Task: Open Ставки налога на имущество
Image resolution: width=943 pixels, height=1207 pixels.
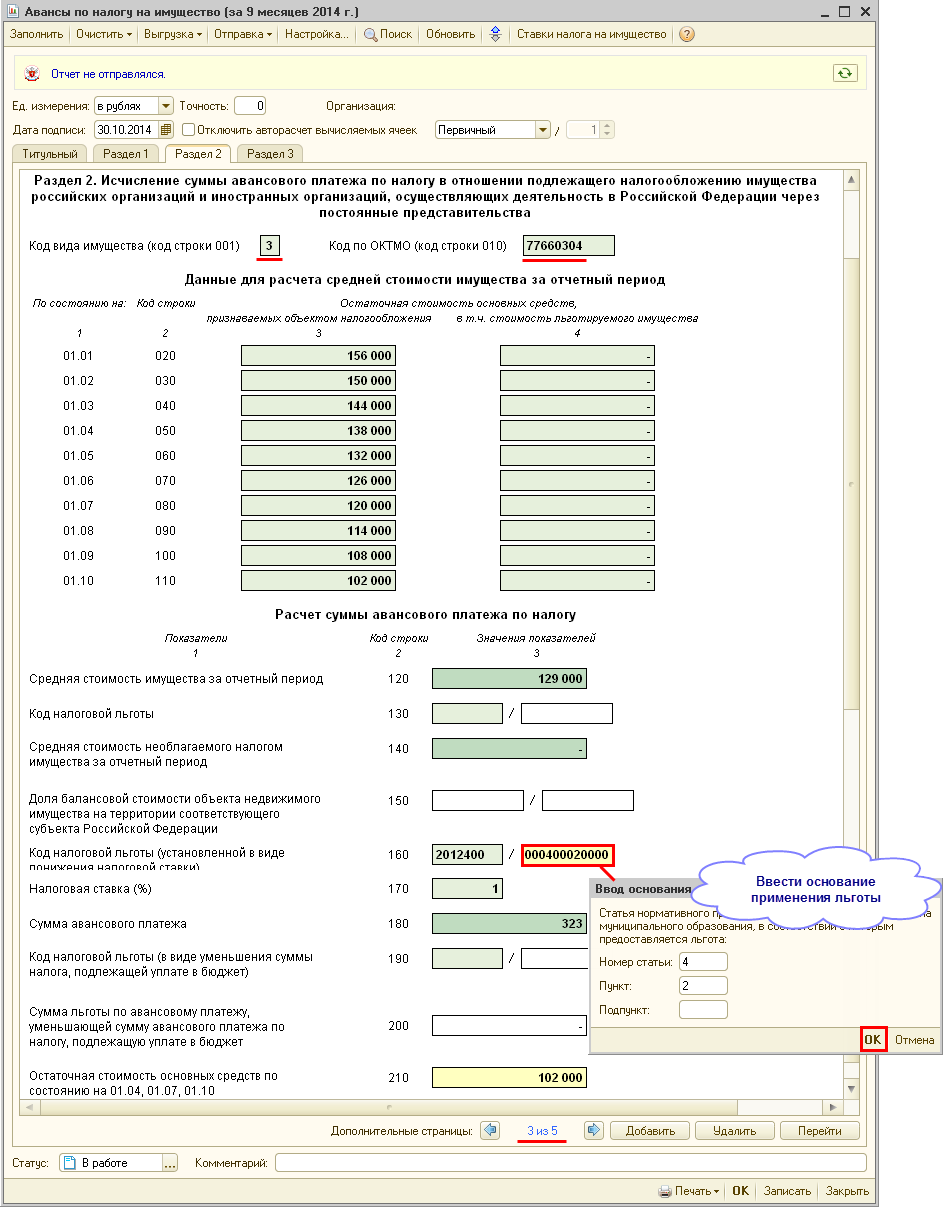Action: [591, 34]
